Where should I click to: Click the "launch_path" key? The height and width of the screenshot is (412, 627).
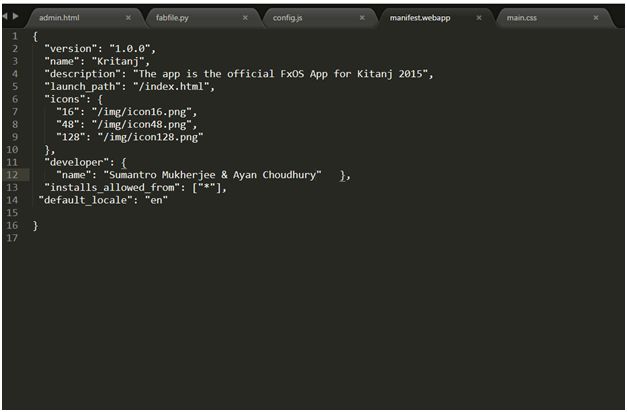point(83,86)
